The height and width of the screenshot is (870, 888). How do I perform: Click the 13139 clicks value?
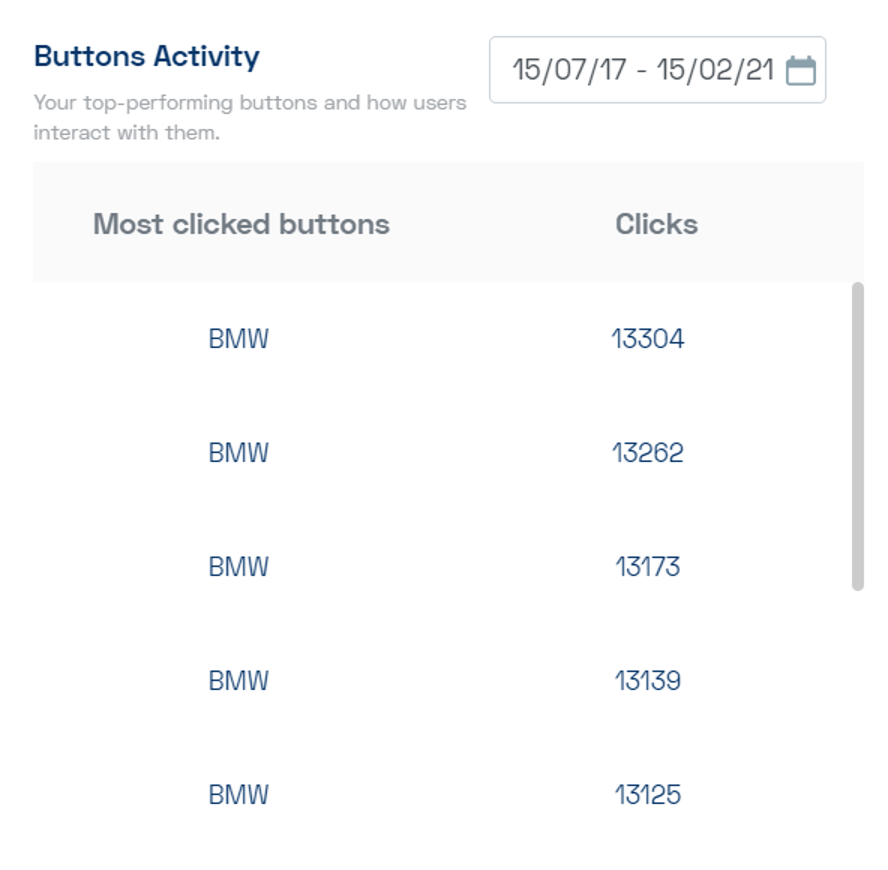[x=648, y=680]
